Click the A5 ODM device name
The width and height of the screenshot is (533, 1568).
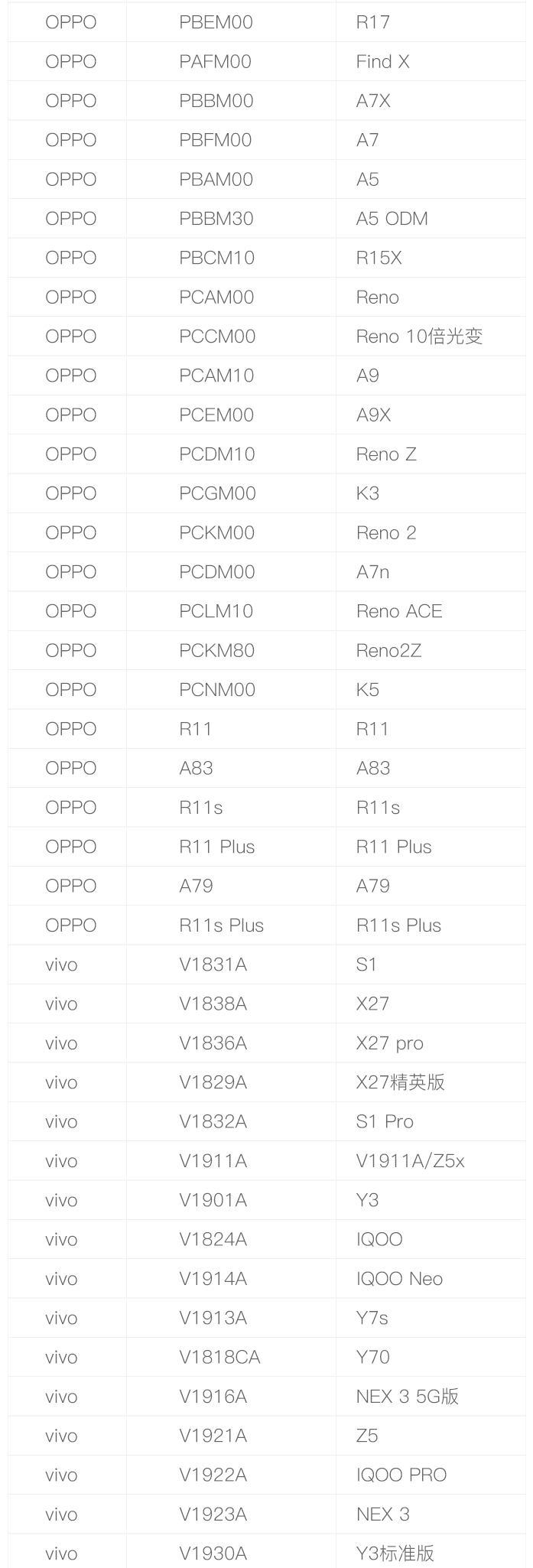pyautogui.click(x=392, y=219)
